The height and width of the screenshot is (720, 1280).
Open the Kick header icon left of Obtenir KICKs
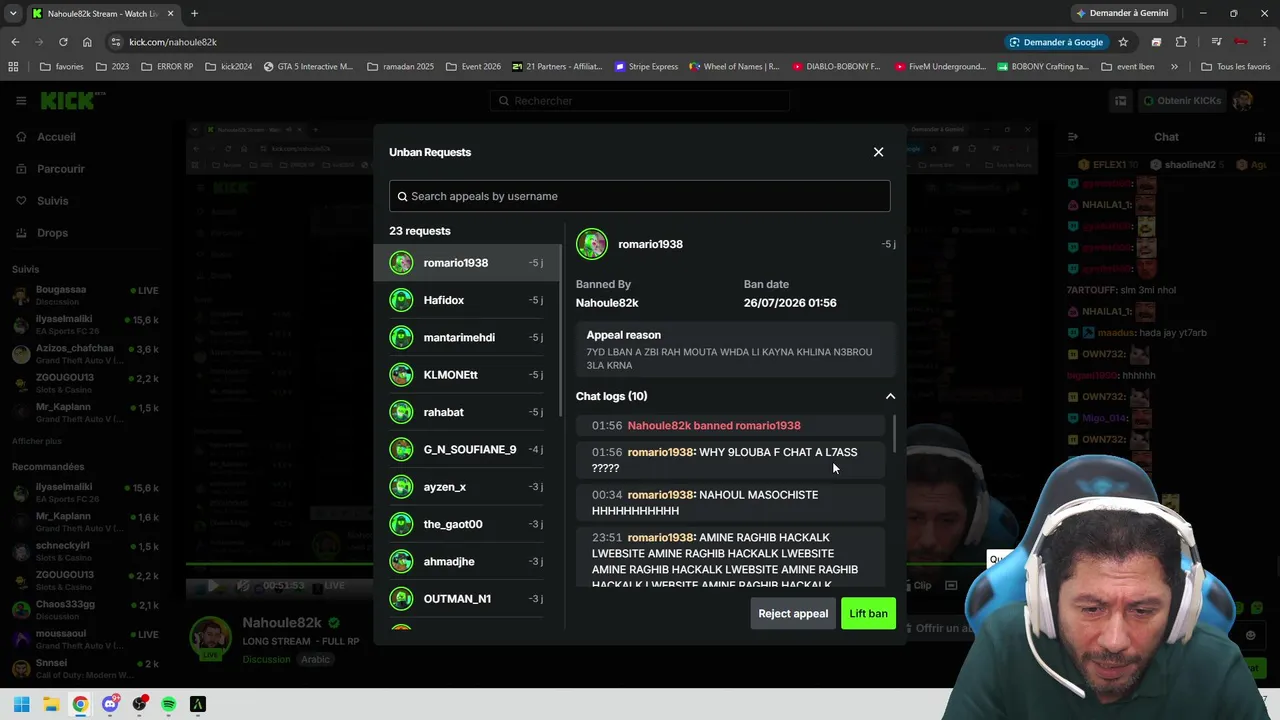pyautogui.click(x=1121, y=101)
